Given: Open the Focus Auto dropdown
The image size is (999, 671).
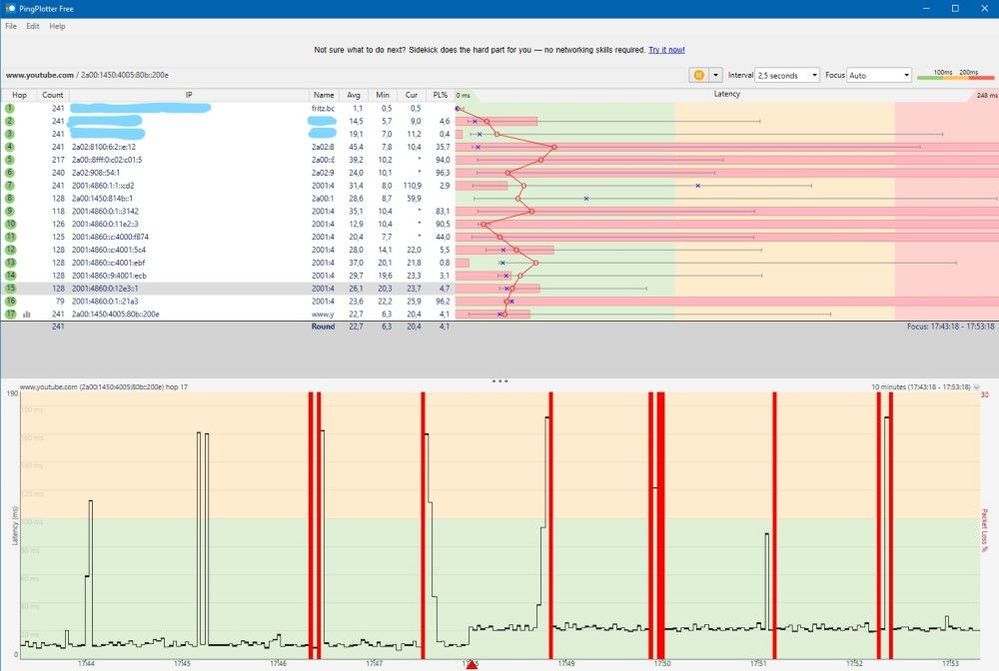Looking at the screenshot, I should (x=879, y=75).
